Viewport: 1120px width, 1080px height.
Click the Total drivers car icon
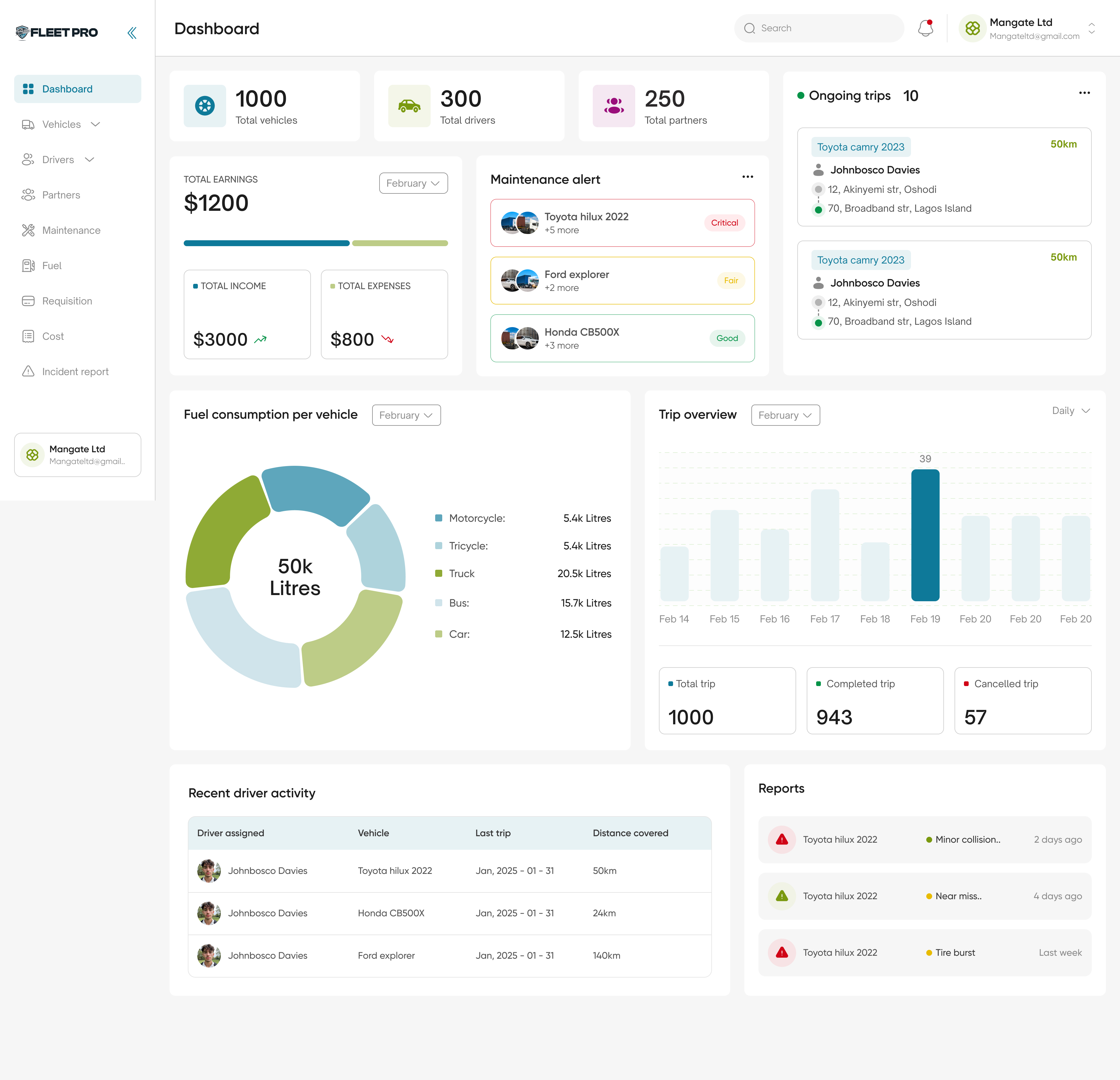409,106
